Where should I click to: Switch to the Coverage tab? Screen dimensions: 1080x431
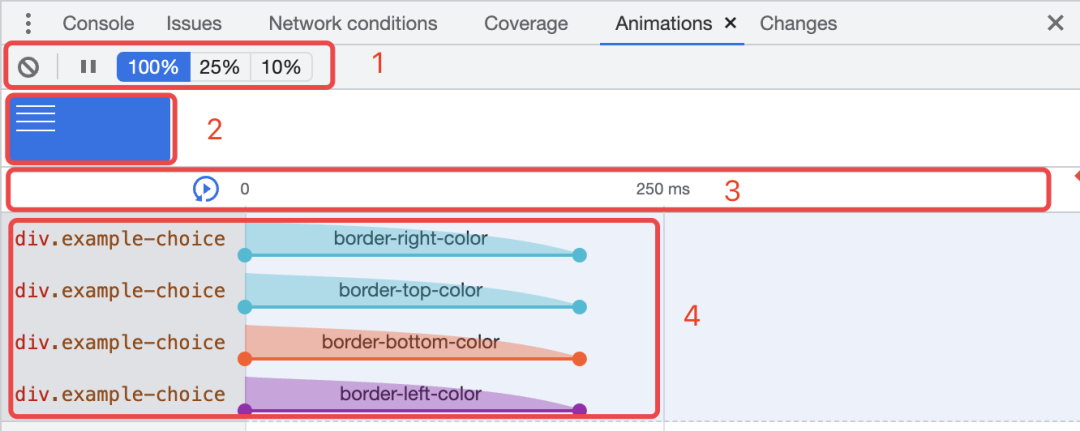[x=526, y=23]
